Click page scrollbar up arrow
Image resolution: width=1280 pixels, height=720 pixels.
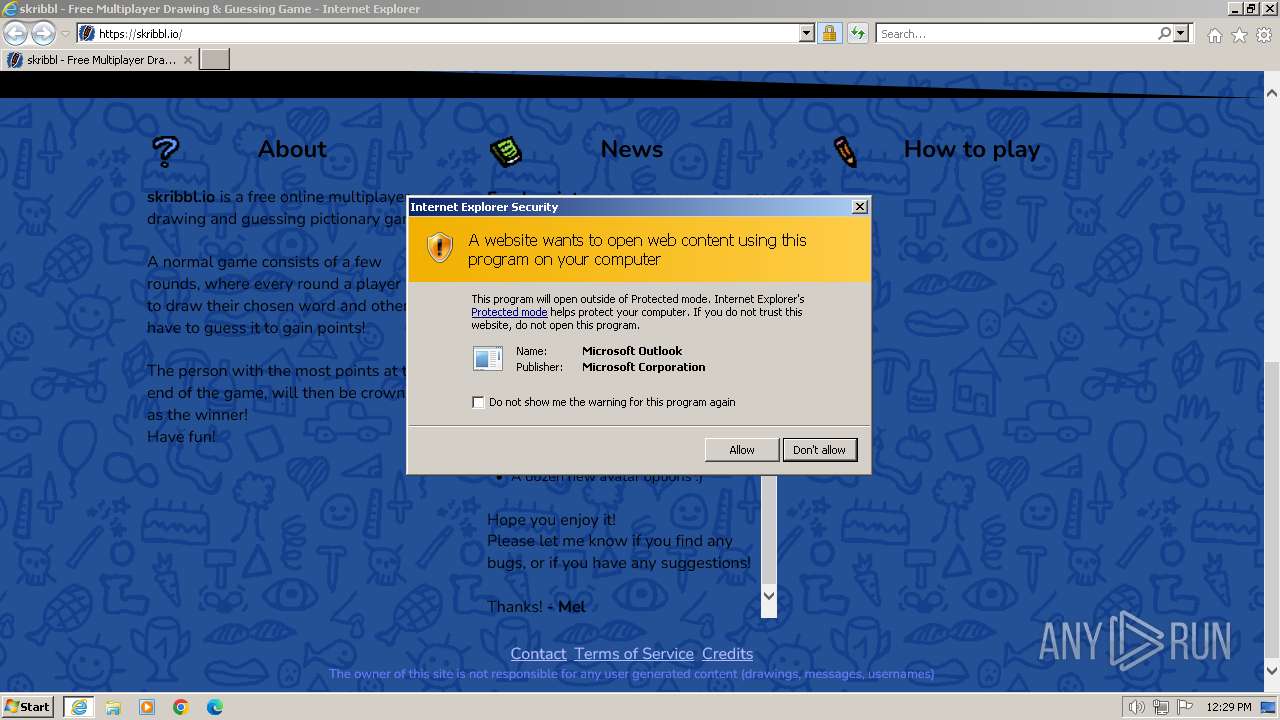tap(1271, 93)
